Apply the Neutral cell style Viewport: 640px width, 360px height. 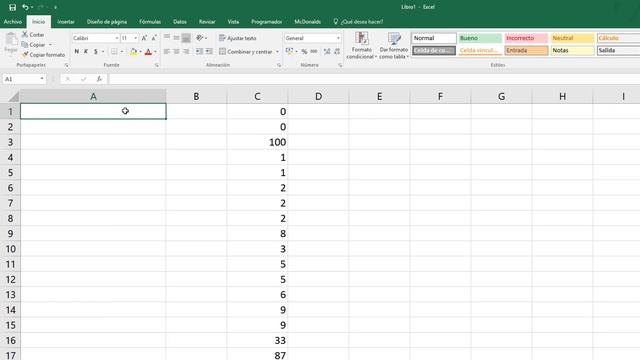pyautogui.click(x=572, y=38)
